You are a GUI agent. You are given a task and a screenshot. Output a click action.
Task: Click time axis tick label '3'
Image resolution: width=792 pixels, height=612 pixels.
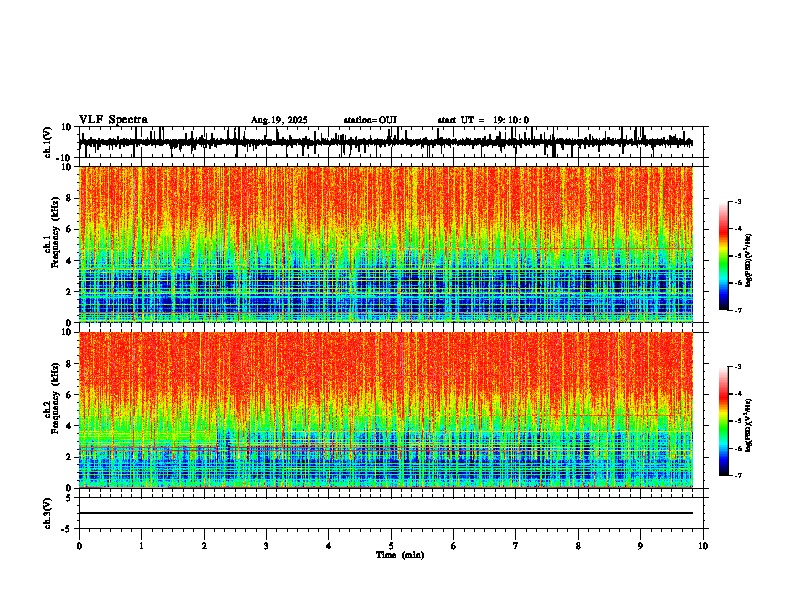[x=266, y=546]
